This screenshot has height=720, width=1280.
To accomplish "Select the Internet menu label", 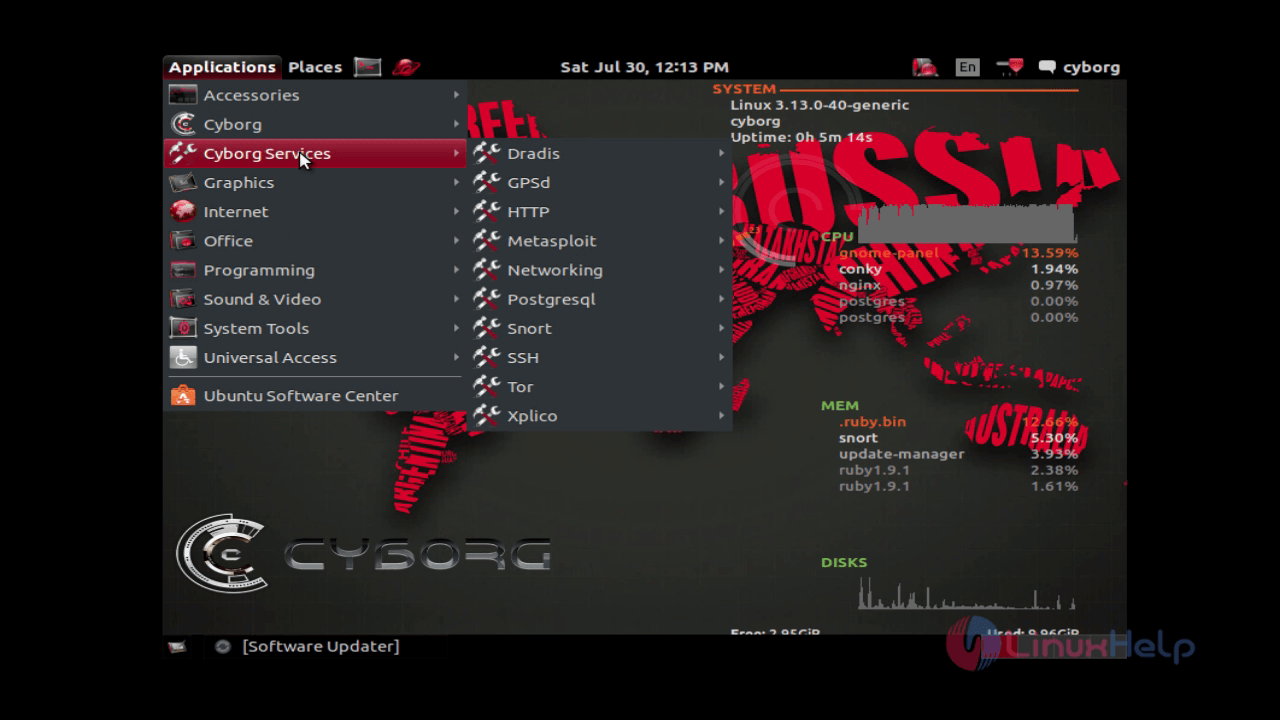I will pyautogui.click(x=236, y=212).
